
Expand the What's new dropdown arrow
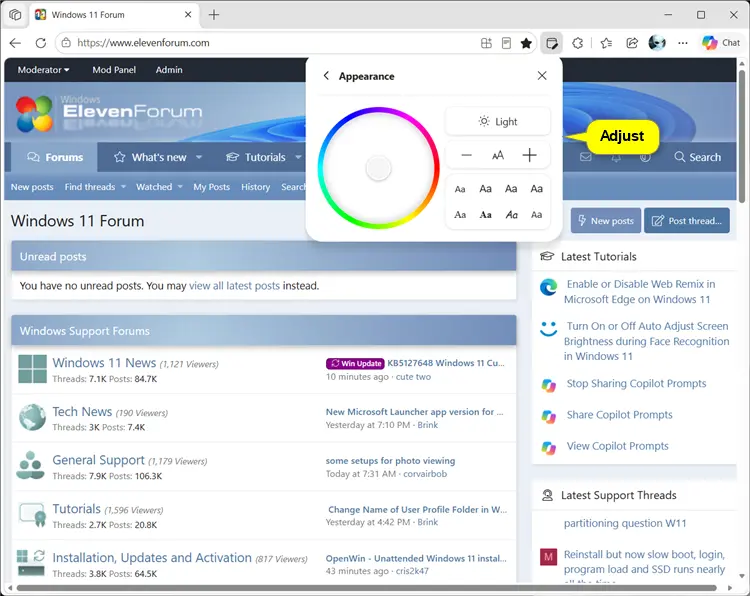[x=199, y=157]
